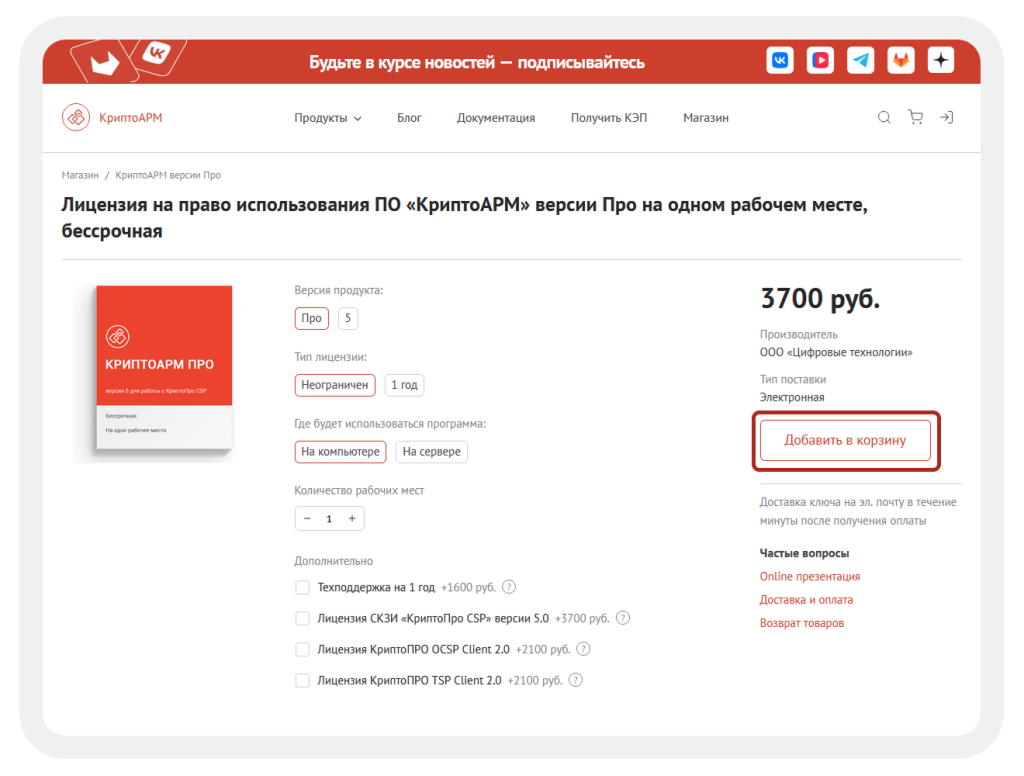The width and height of the screenshot is (1024, 776).
Task: Open the Блог menu item
Action: pos(409,117)
